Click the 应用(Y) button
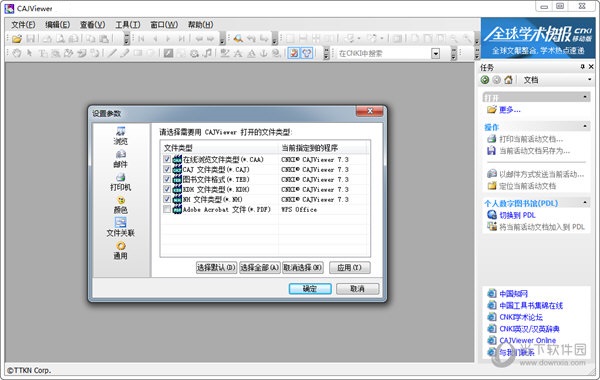 tap(349, 267)
